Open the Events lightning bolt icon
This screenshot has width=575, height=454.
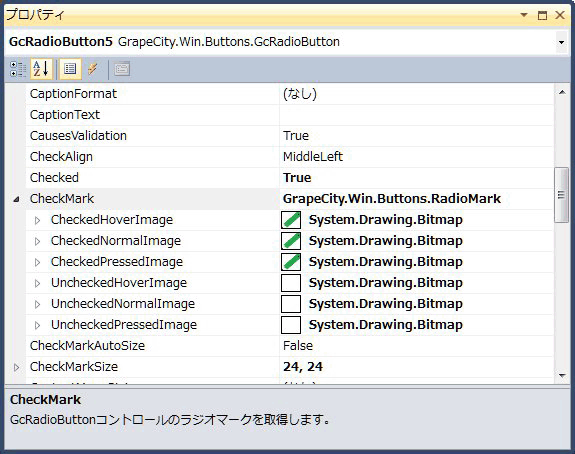point(93,69)
